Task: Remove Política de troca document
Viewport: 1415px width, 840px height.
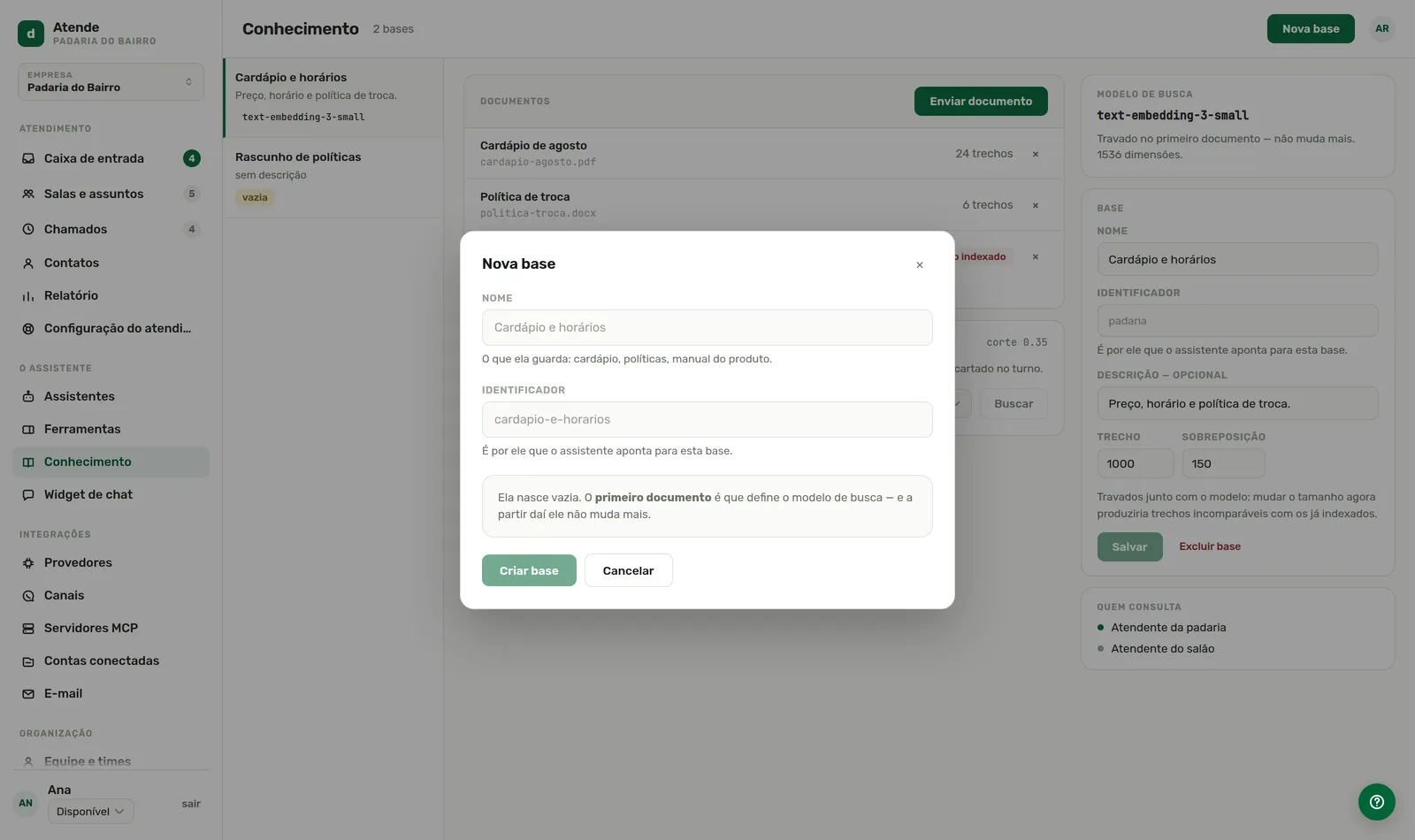Action: tap(1036, 205)
